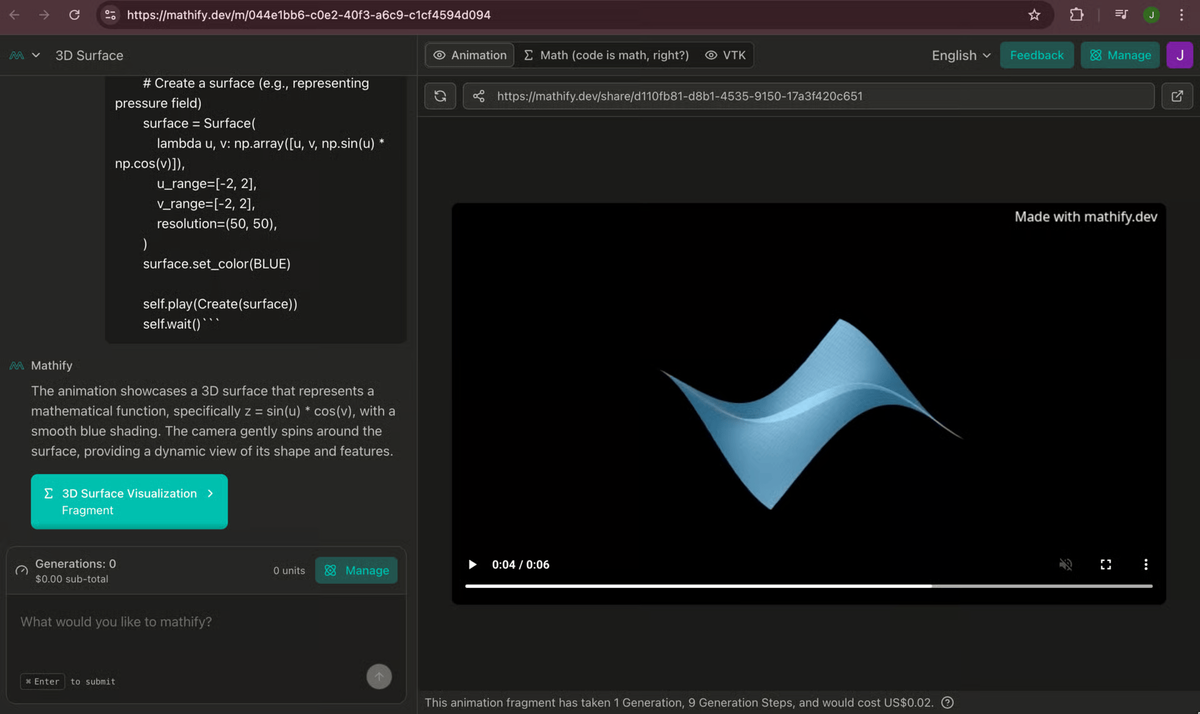Click the animation fragment cost status text
The image size is (1200, 714).
(x=679, y=702)
